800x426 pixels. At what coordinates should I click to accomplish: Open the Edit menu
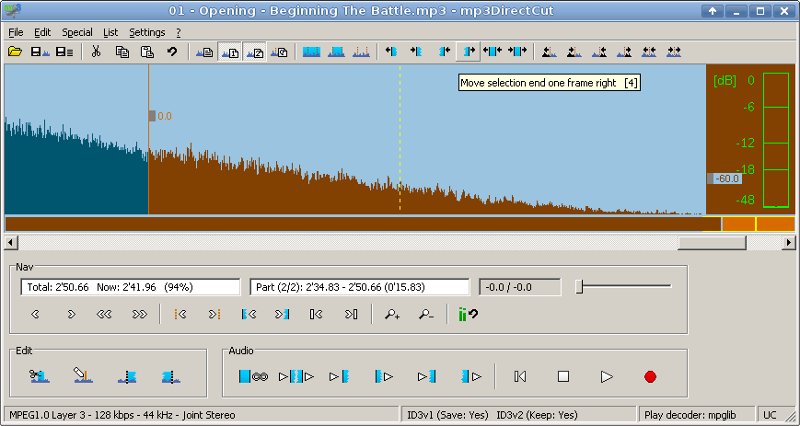tap(42, 33)
